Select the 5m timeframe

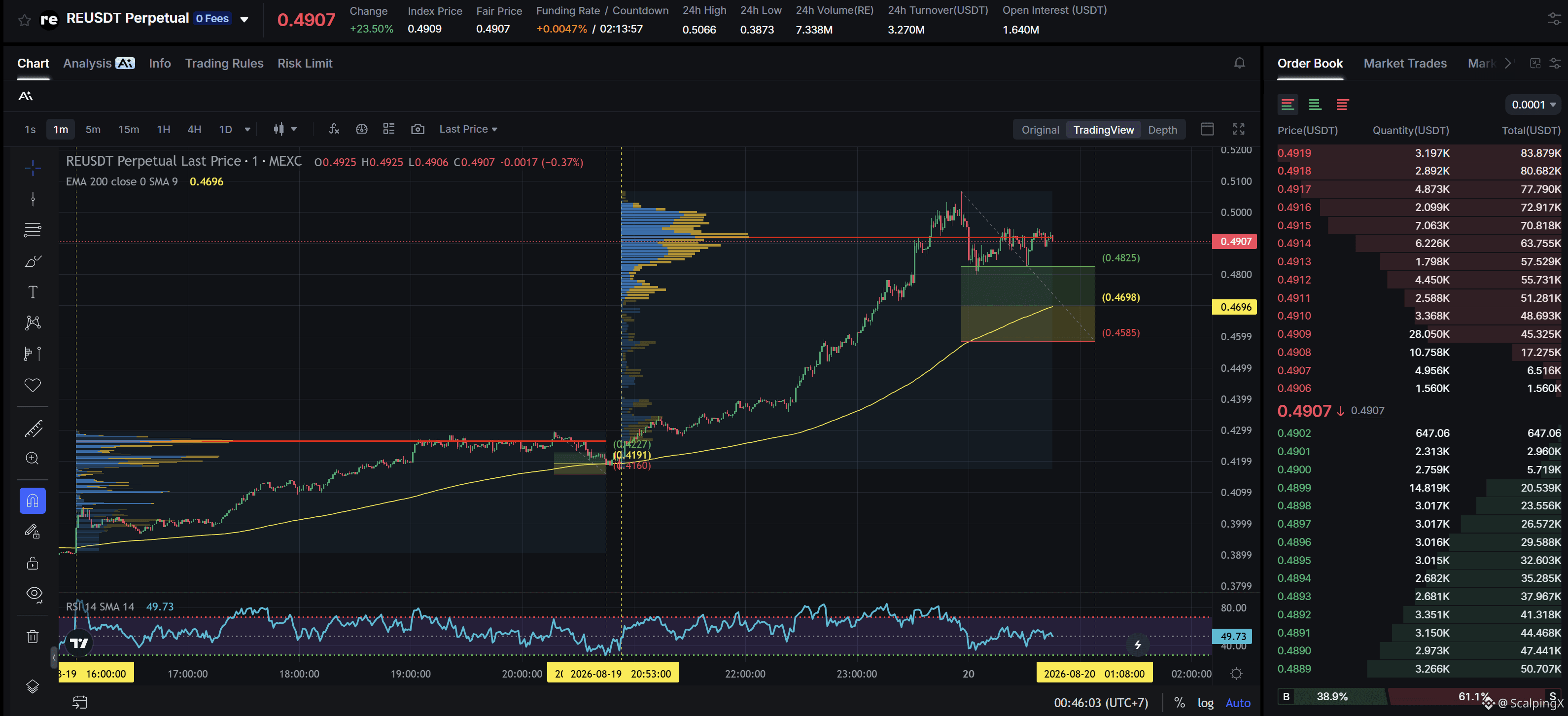tap(93, 129)
